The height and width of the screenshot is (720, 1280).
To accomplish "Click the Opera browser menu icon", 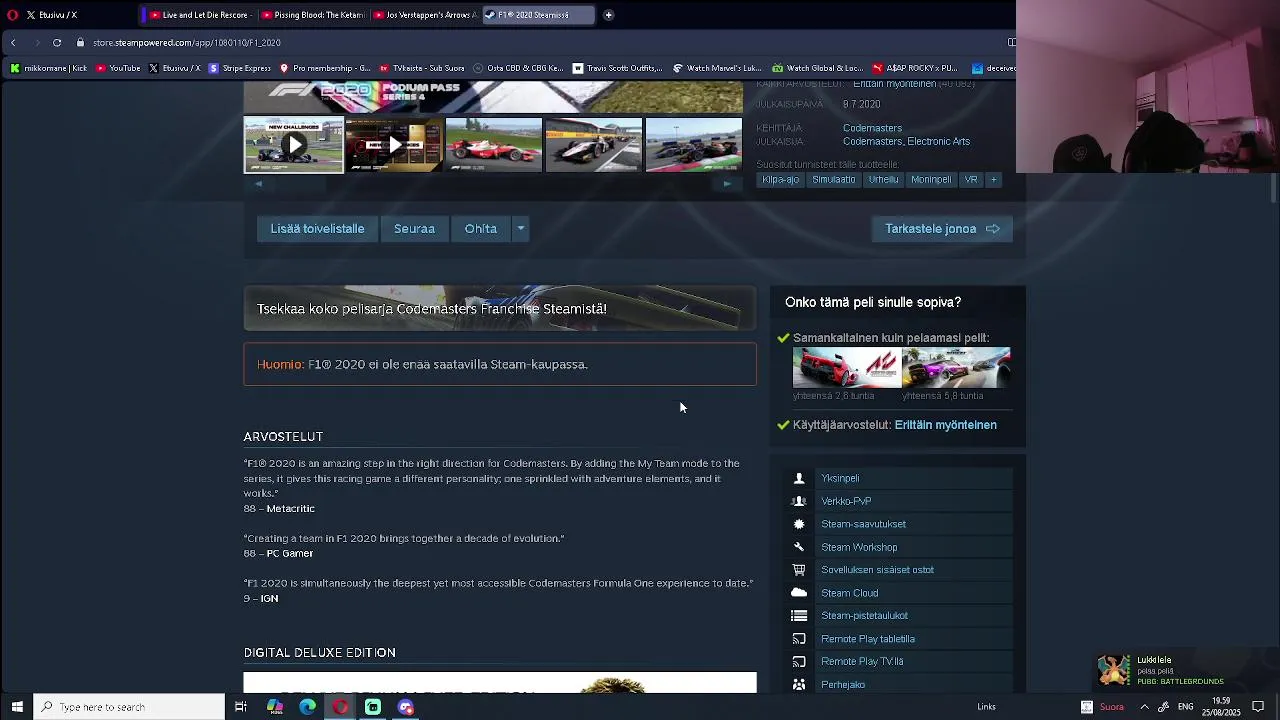I will coord(12,15).
